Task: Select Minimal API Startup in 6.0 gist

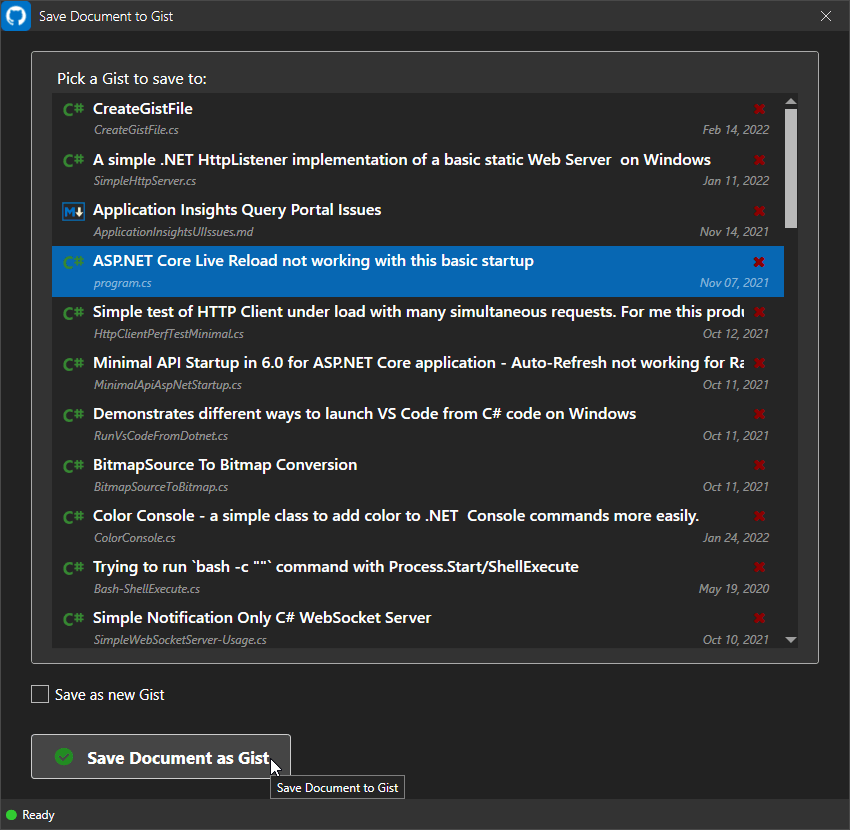Action: 418,363
